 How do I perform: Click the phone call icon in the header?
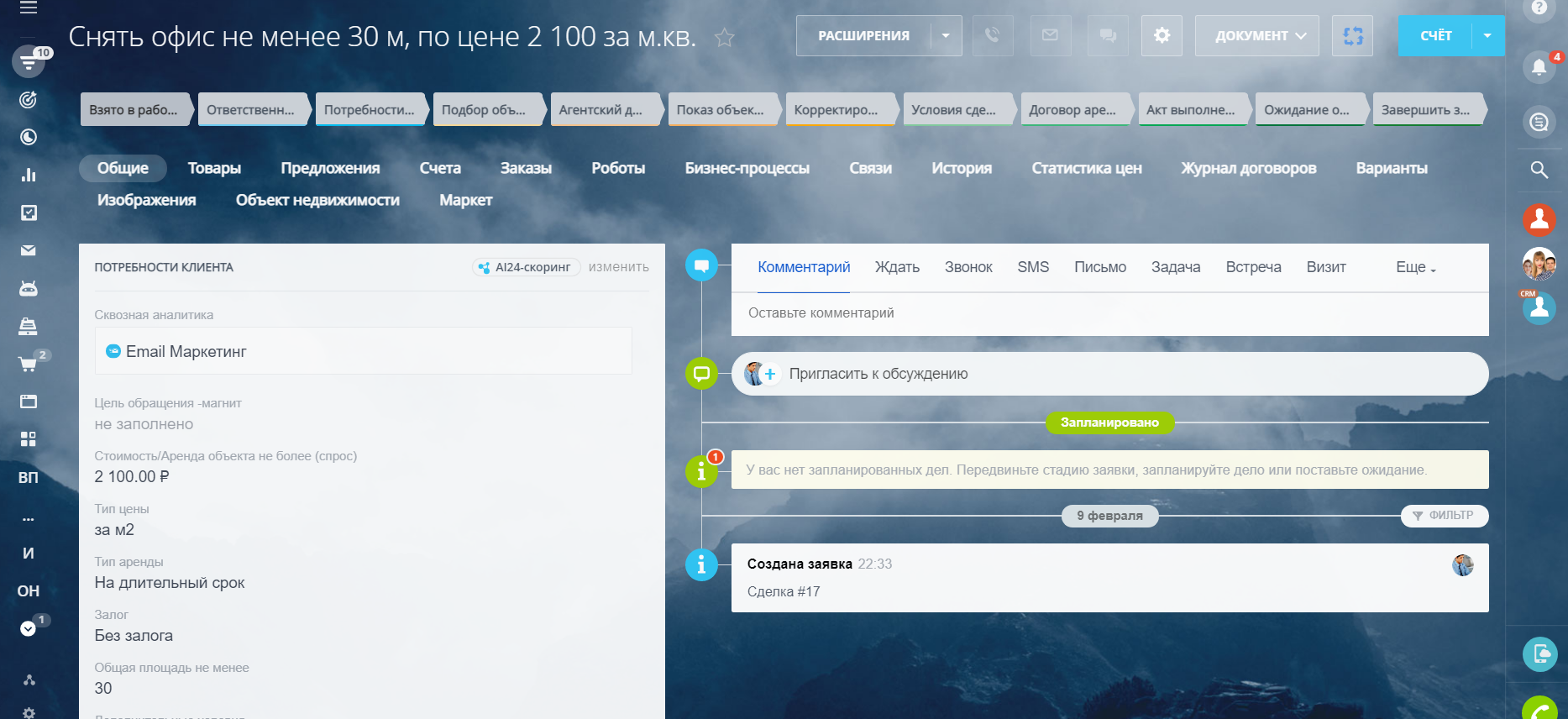[x=992, y=35]
